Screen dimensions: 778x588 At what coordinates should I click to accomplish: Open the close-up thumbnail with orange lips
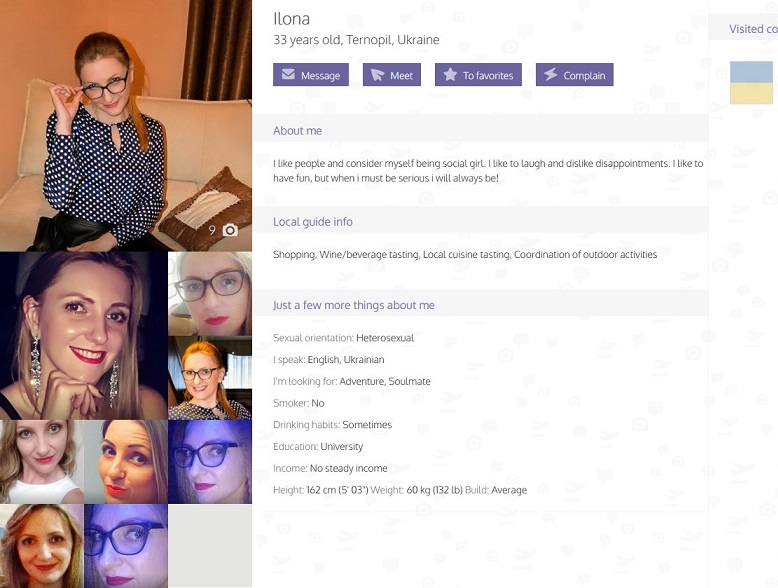pyautogui.click(x=126, y=462)
